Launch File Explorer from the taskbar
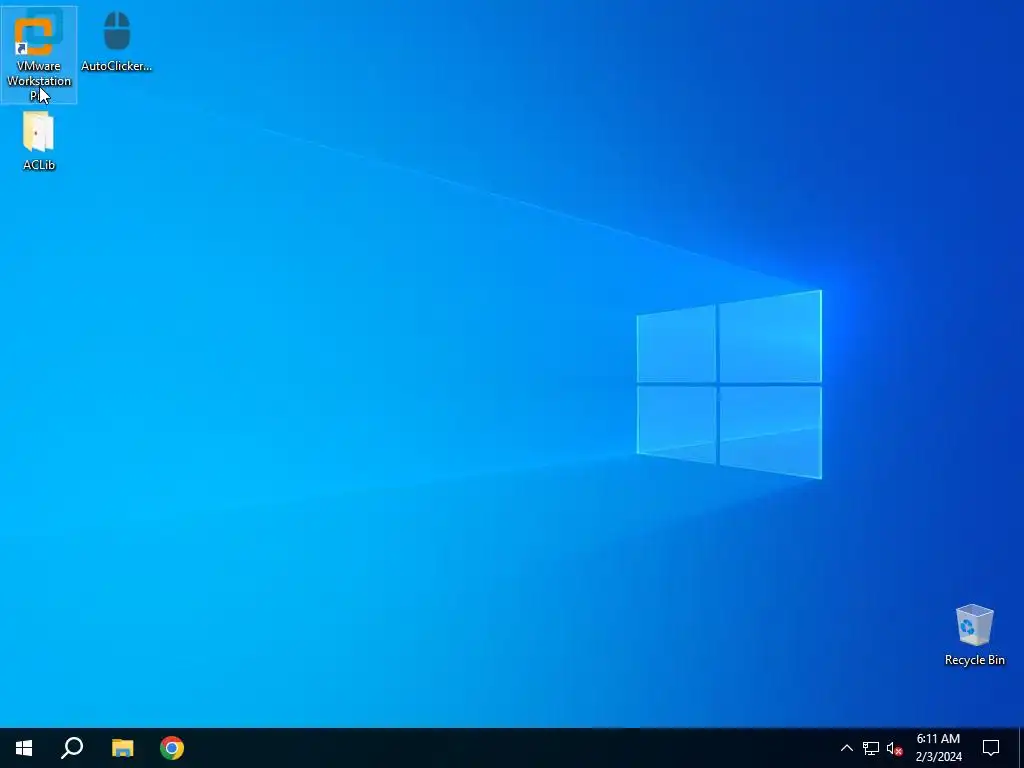Viewport: 1024px width, 768px height. 122,748
